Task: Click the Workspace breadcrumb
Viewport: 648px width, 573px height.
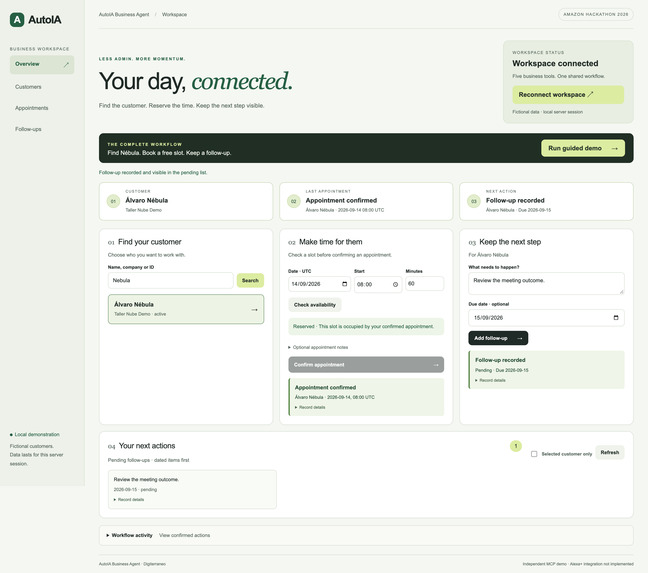Action: 174,14
